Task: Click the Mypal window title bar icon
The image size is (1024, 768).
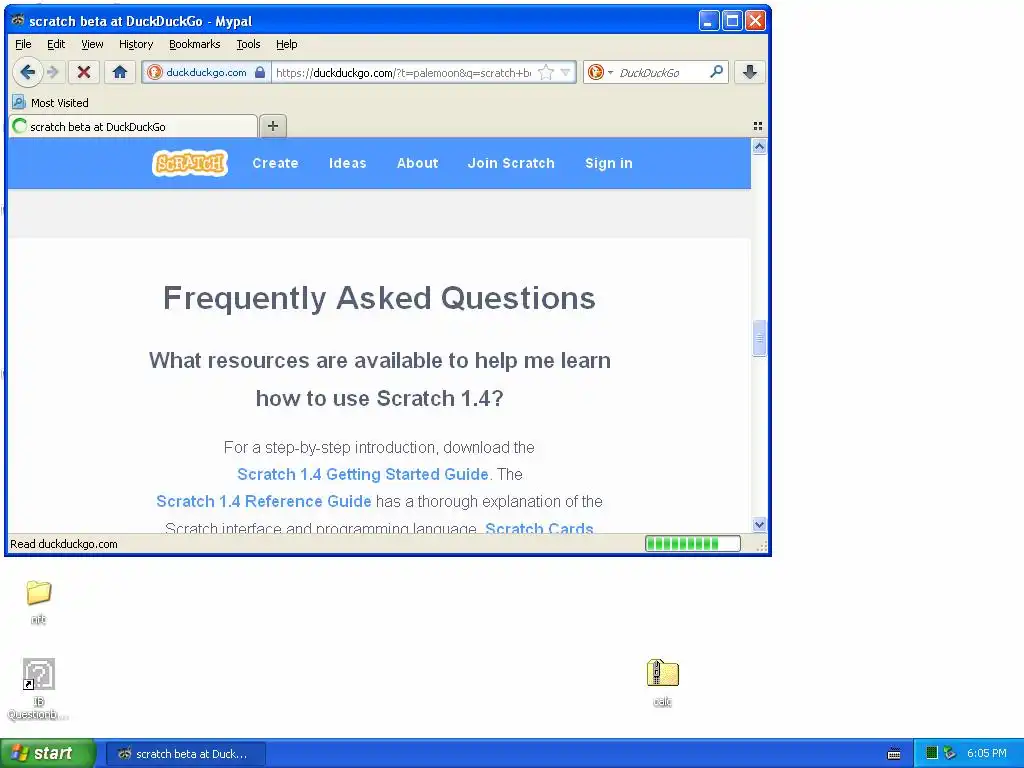Action: click(18, 20)
